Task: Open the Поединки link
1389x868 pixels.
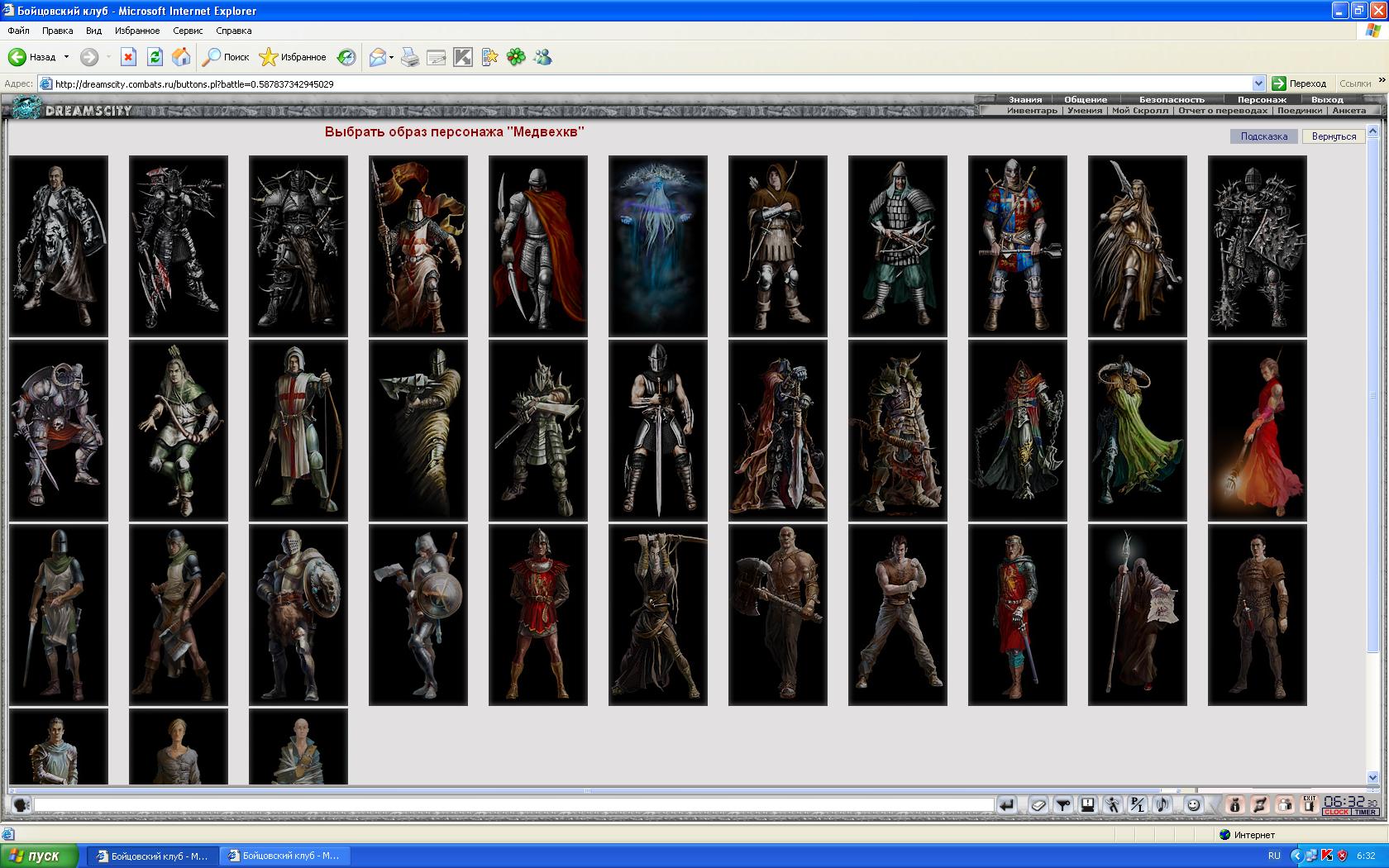Action: [1300, 110]
